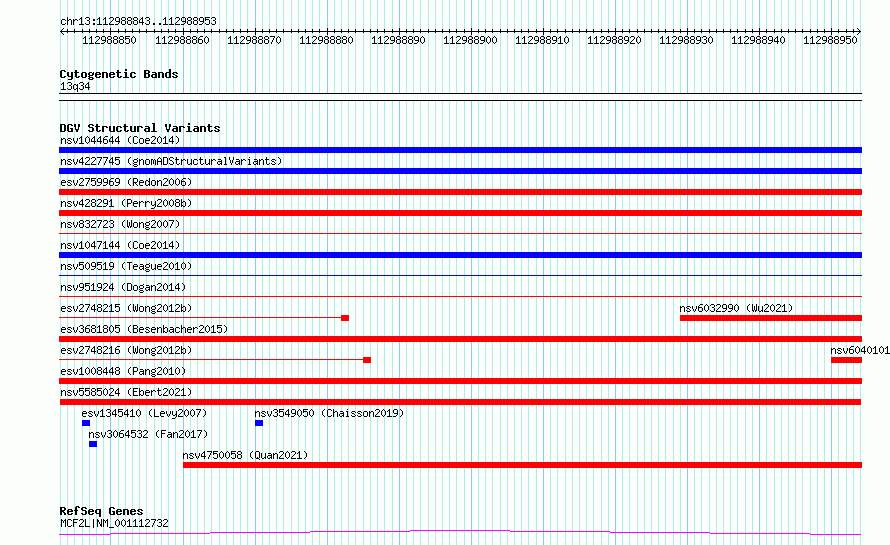The image size is (890, 545).
Task: Click the 112988930 ruler position
Action: 686,40
